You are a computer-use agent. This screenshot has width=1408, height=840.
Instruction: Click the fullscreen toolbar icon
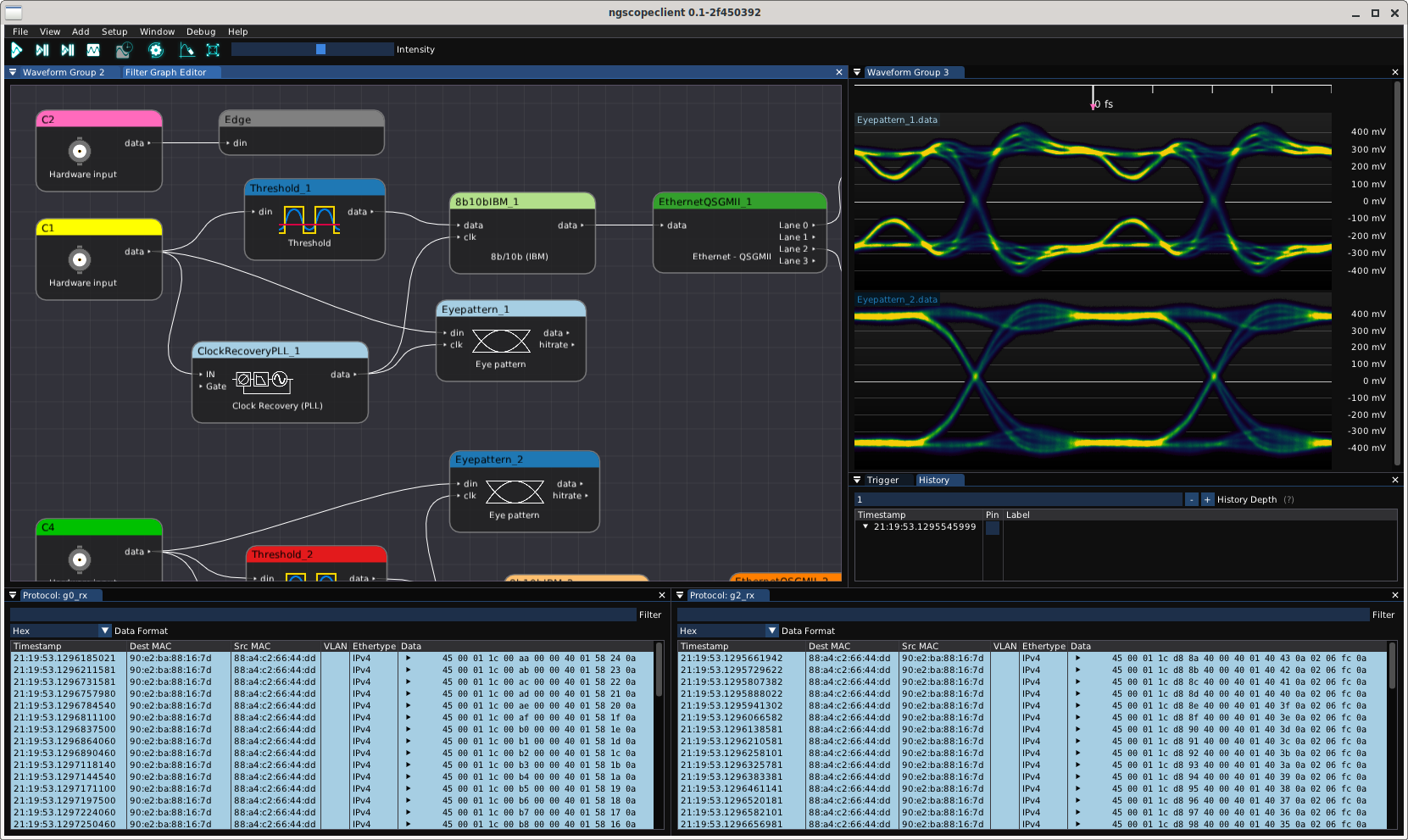(213, 50)
